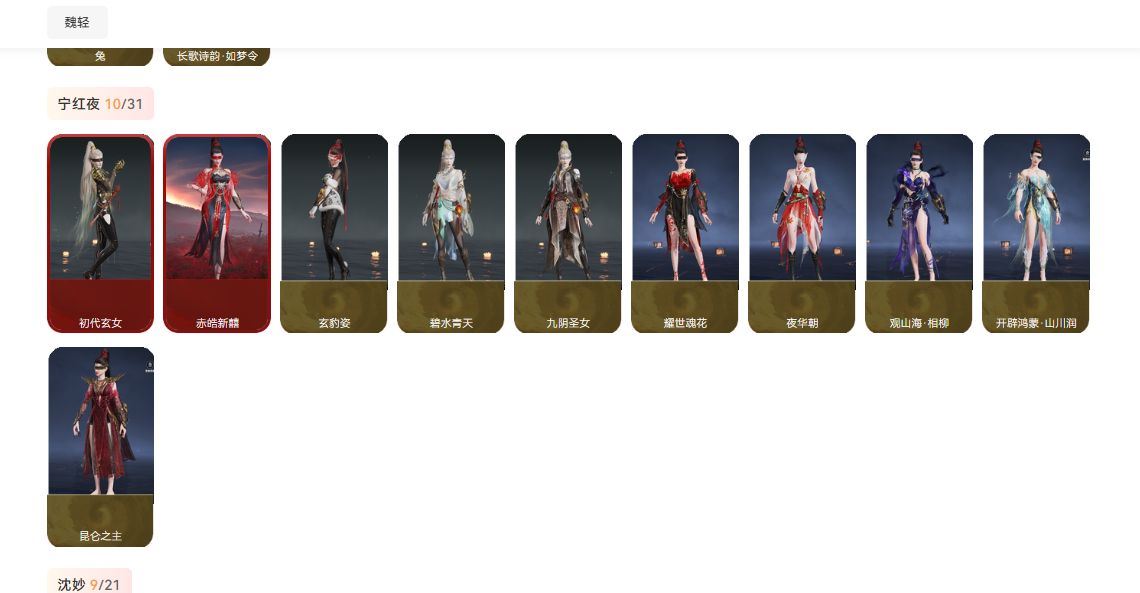Click the 观山海·相柳 gold name banner

[919, 307]
